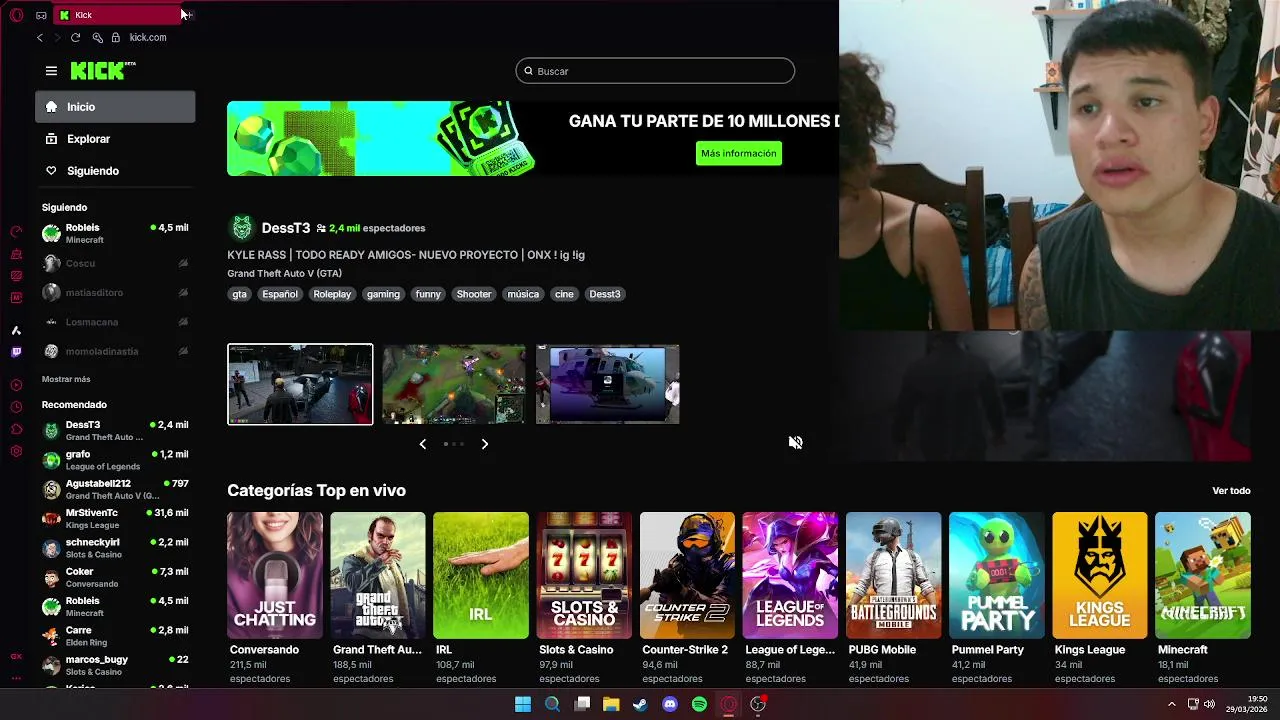
Task: Click the Kick logo
Action: click(x=103, y=70)
